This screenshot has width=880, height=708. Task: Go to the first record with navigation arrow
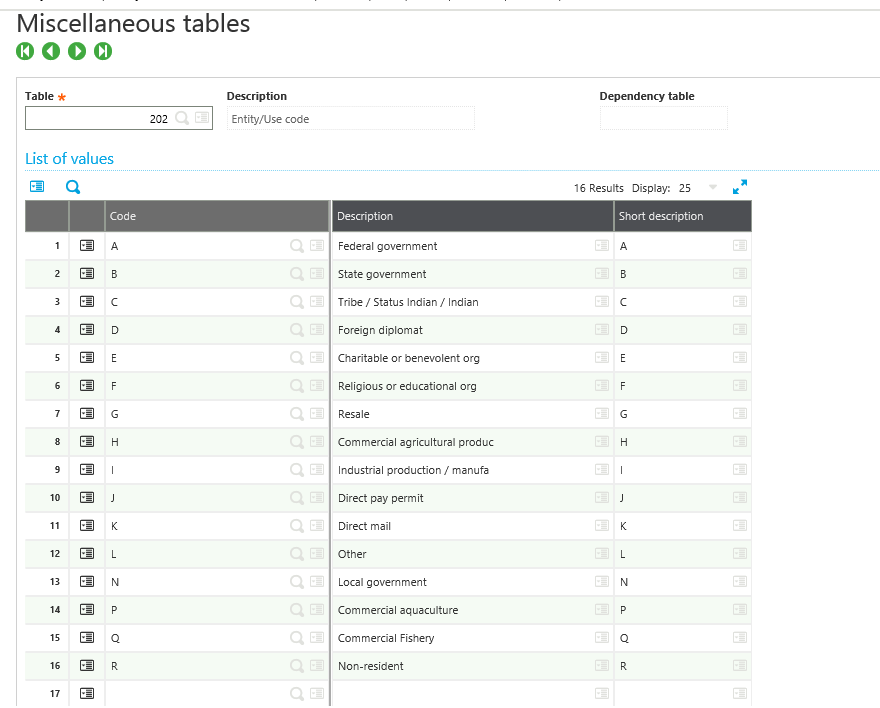click(25, 51)
